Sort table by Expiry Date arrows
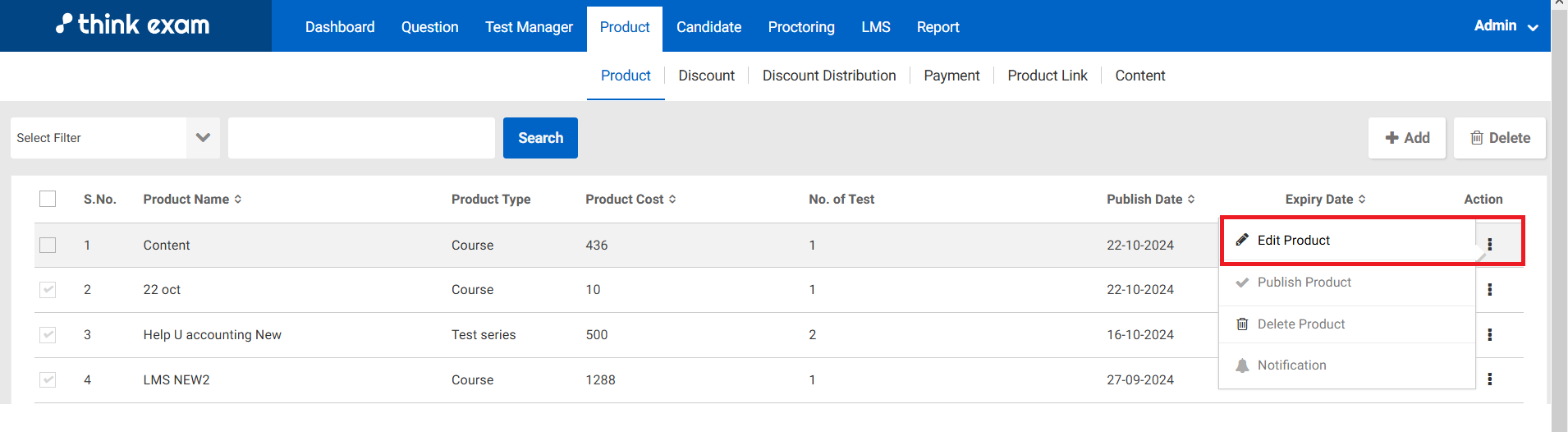This screenshot has height=432, width=1568. tap(1362, 200)
